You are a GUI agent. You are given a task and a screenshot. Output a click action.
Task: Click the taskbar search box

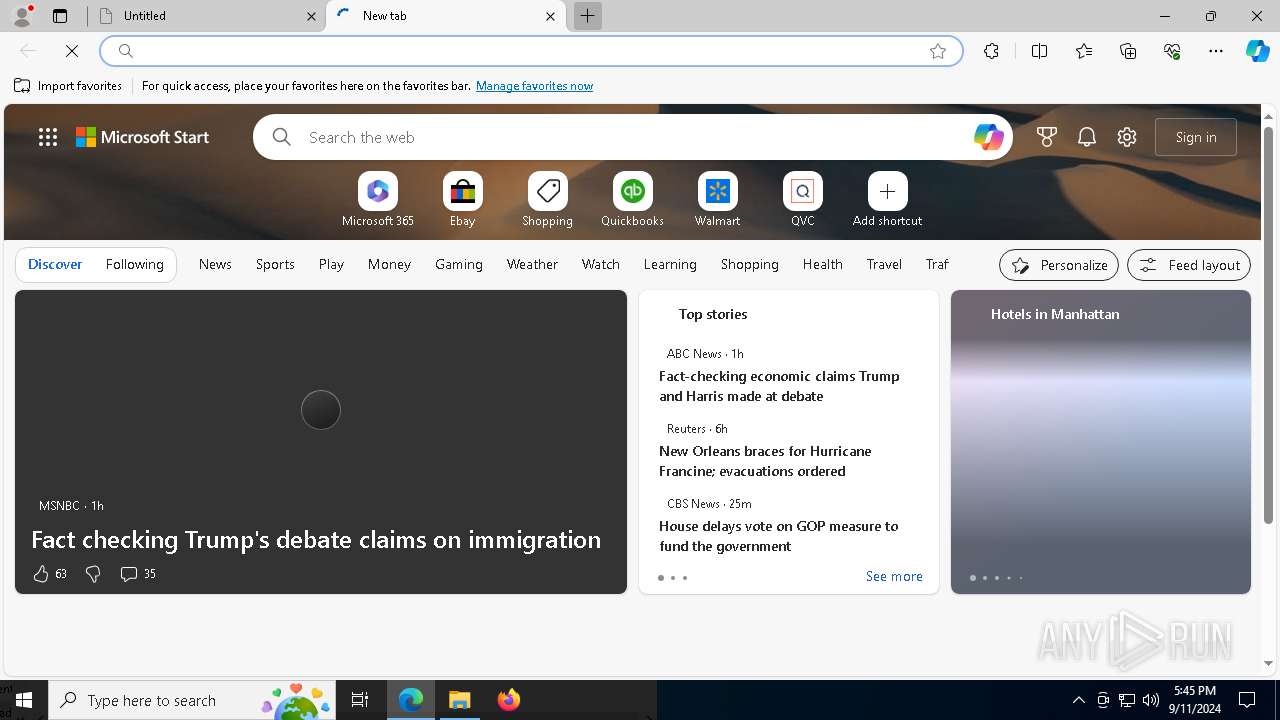click(x=194, y=700)
